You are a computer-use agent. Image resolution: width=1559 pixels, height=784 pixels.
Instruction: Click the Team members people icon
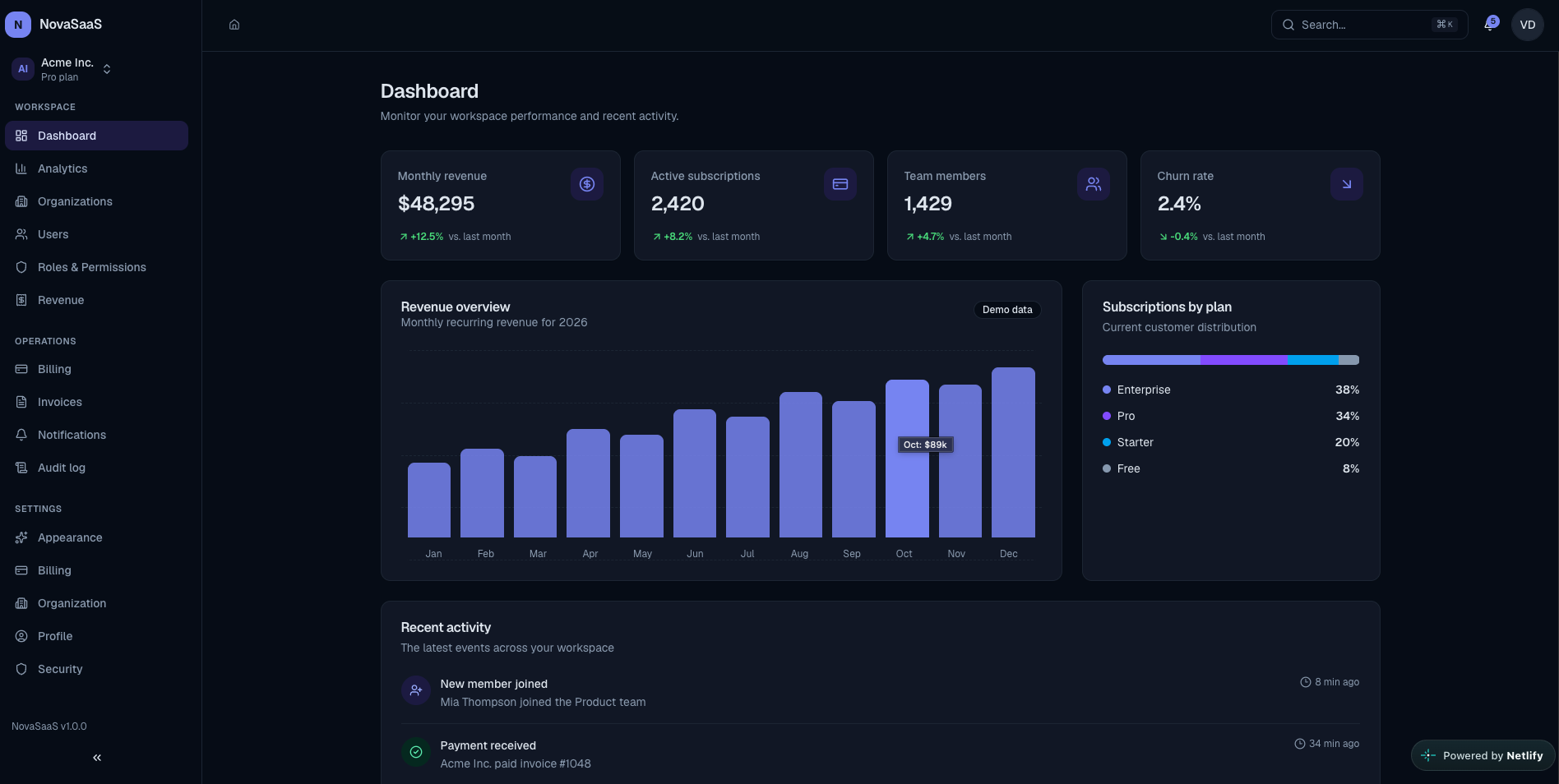pos(1094,184)
